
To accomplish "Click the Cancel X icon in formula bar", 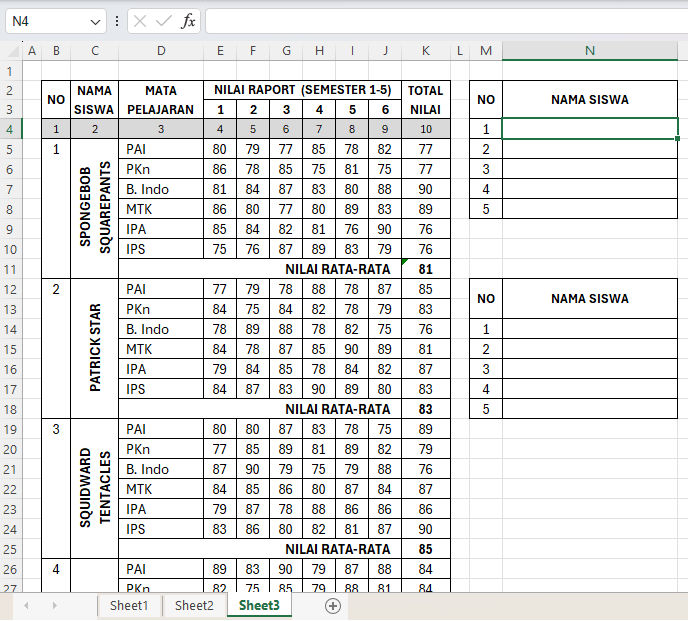I will (x=140, y=21).
